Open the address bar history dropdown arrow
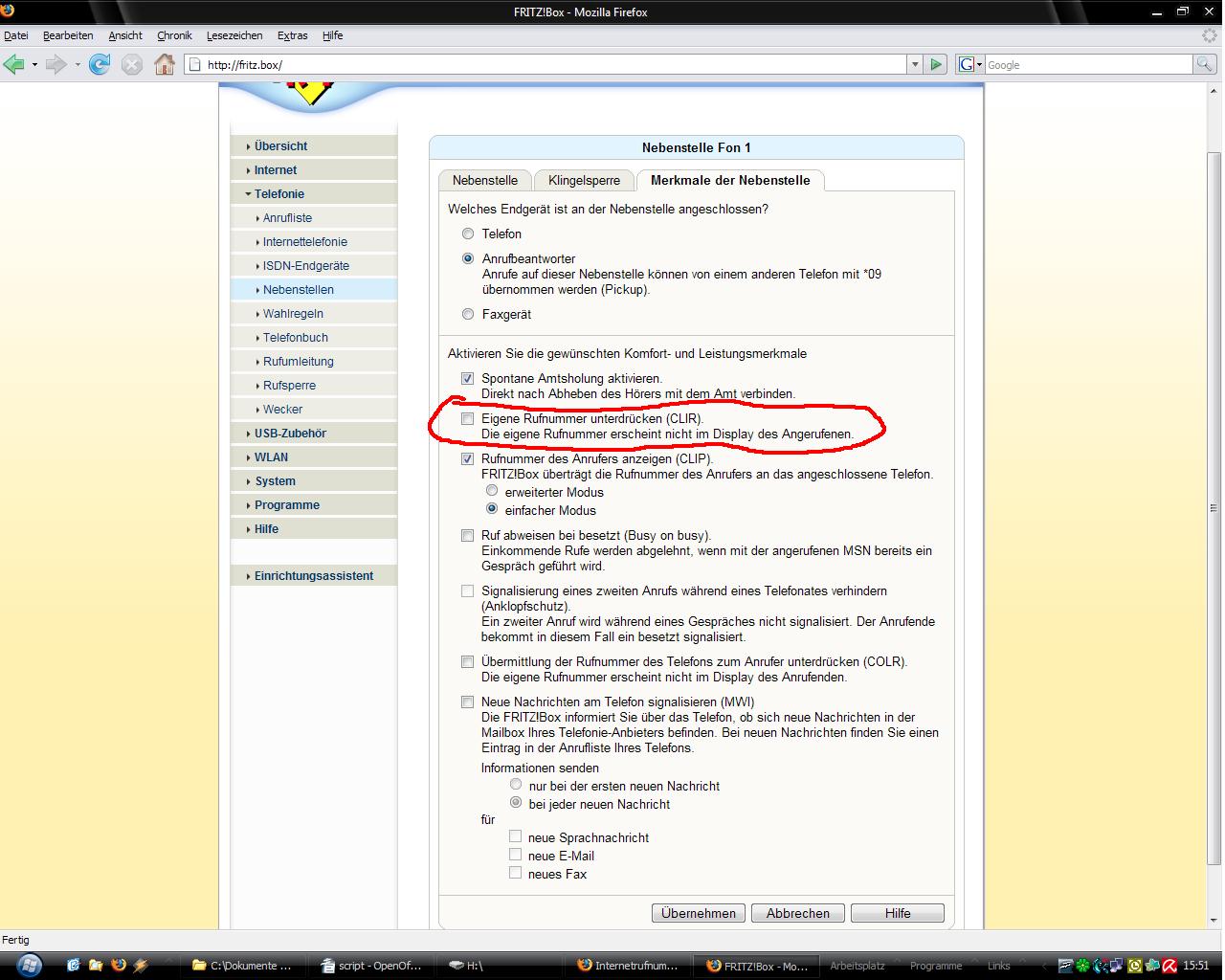Image resolution: width=1225 pixels, height=980 pixels. click(914, 64)
